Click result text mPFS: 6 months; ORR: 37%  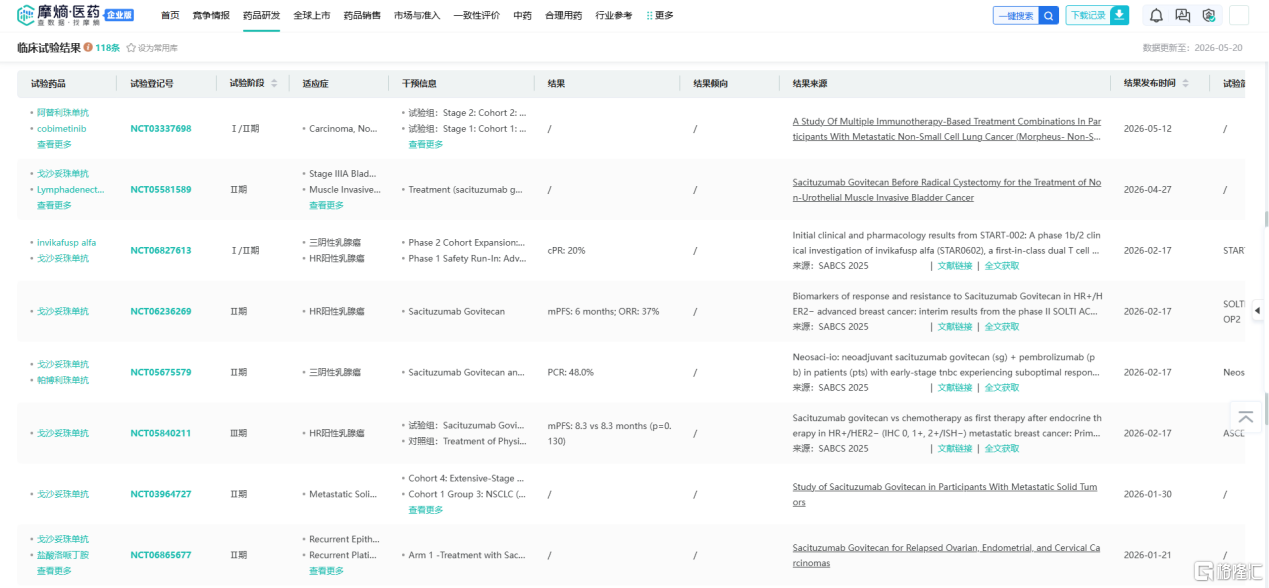coord(603,311)
